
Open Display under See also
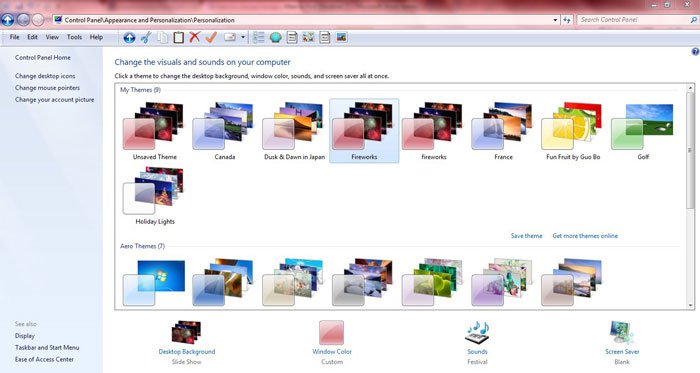pos(25,336)
